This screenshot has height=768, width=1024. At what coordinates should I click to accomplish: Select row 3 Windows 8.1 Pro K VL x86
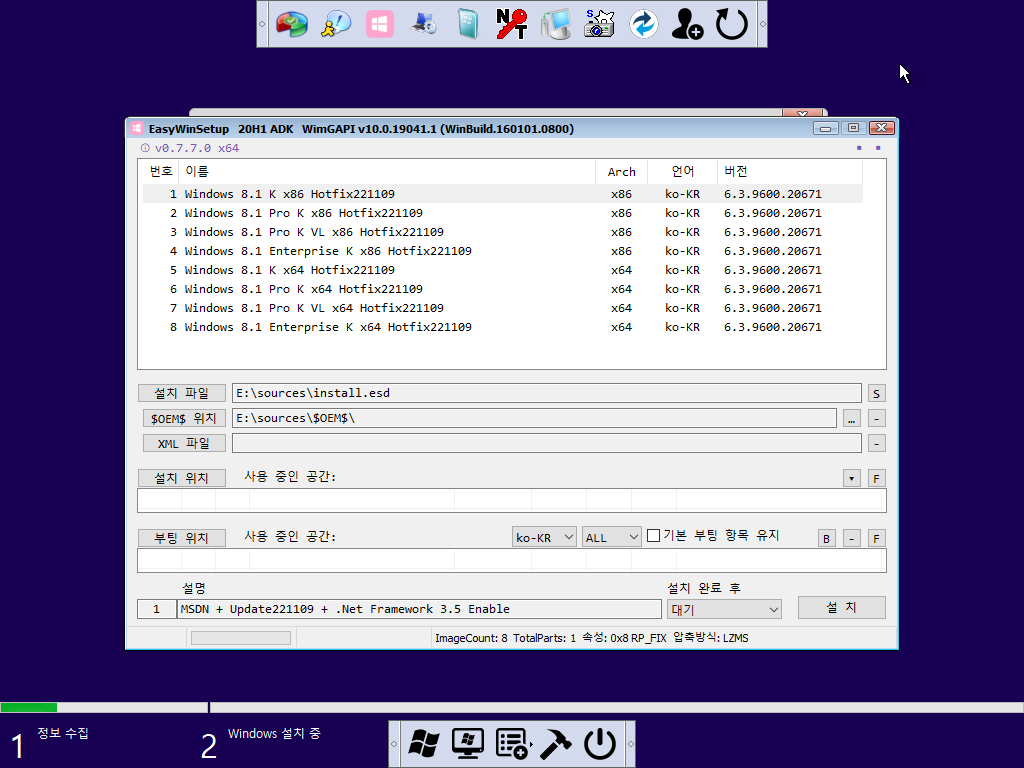tap(503, 232)
